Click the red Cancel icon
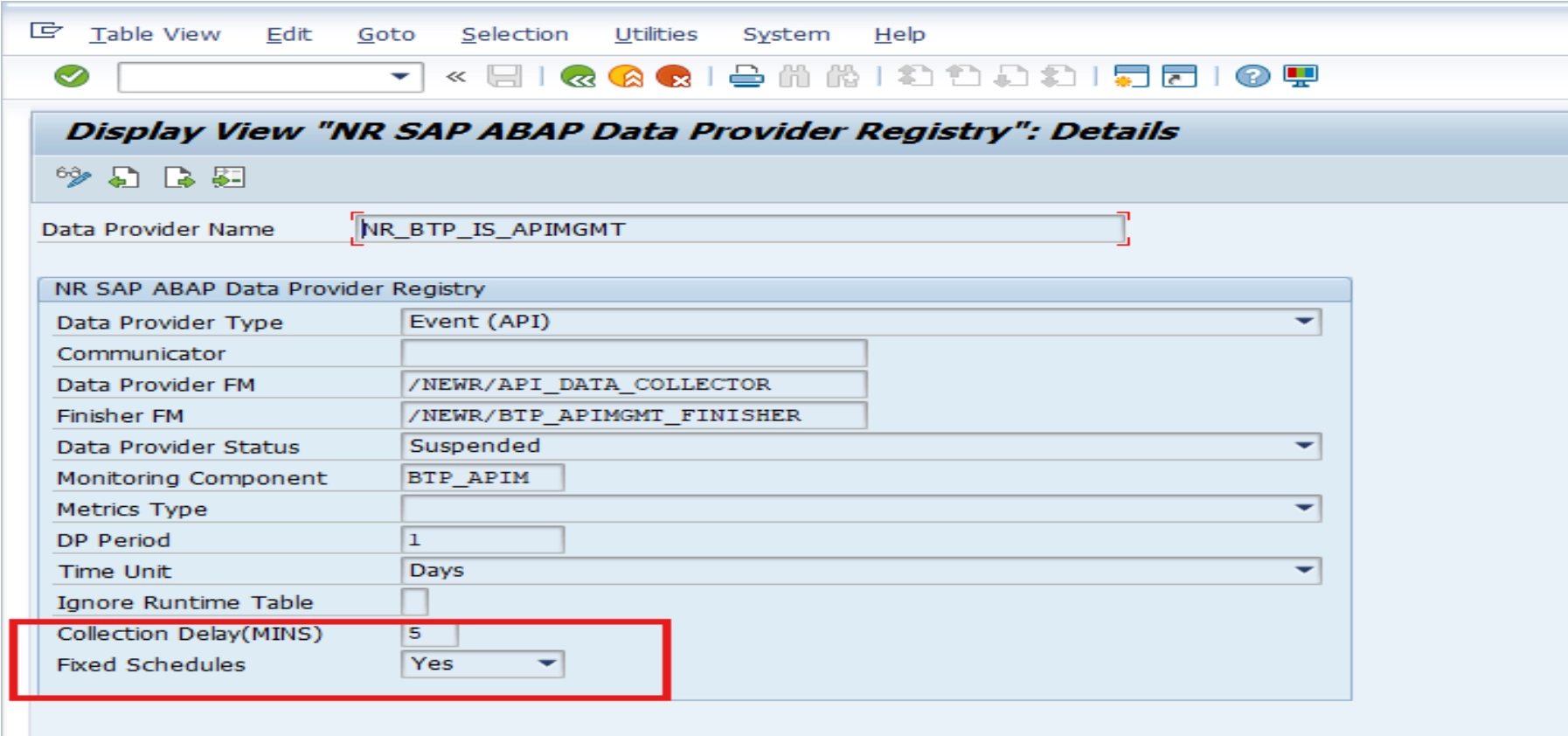1568x736 pixels. [x=673, y=77]
